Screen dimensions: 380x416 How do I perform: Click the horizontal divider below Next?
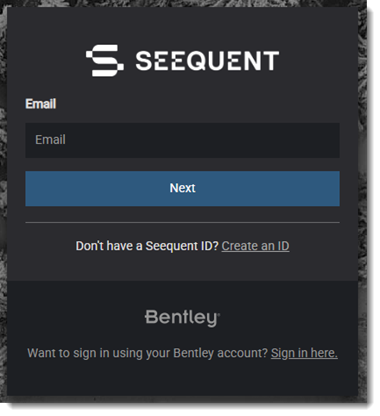(x=182, y=222)
